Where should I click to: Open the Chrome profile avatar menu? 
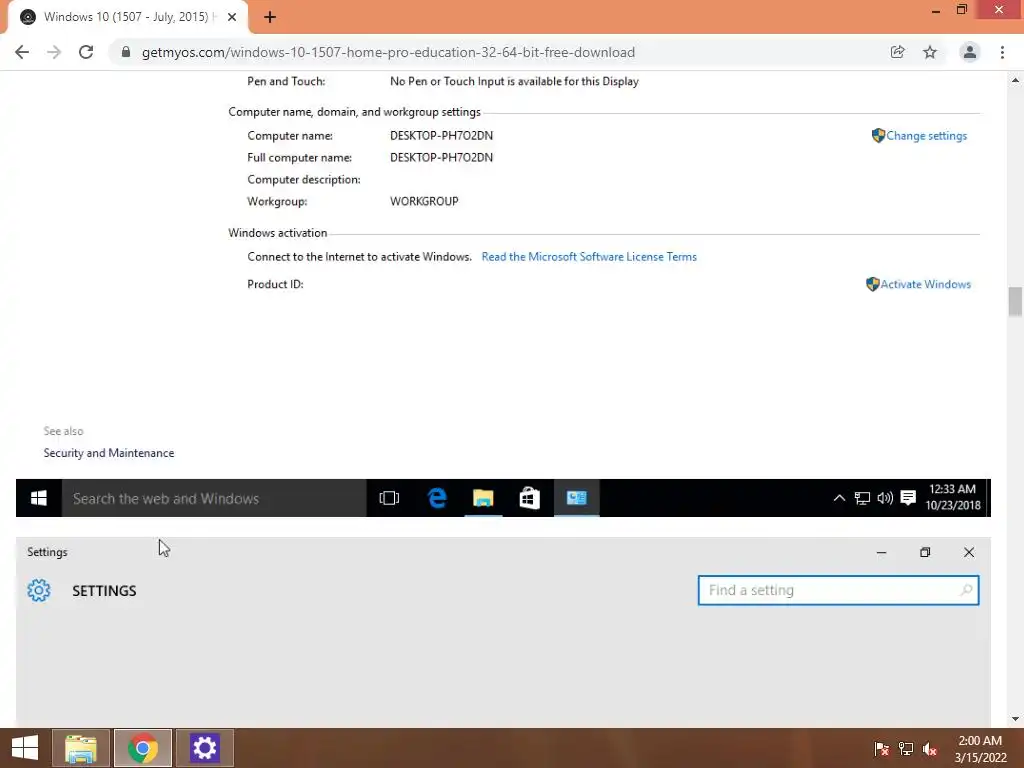970,52
